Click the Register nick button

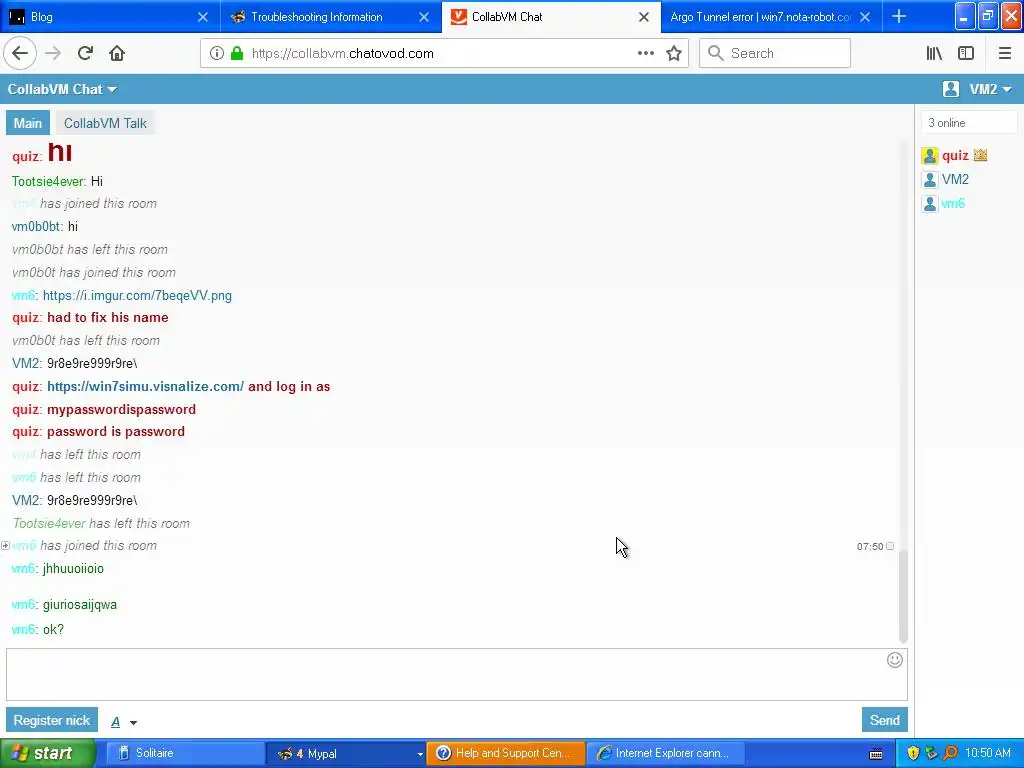pyautogui.click(x=52, y=720)
